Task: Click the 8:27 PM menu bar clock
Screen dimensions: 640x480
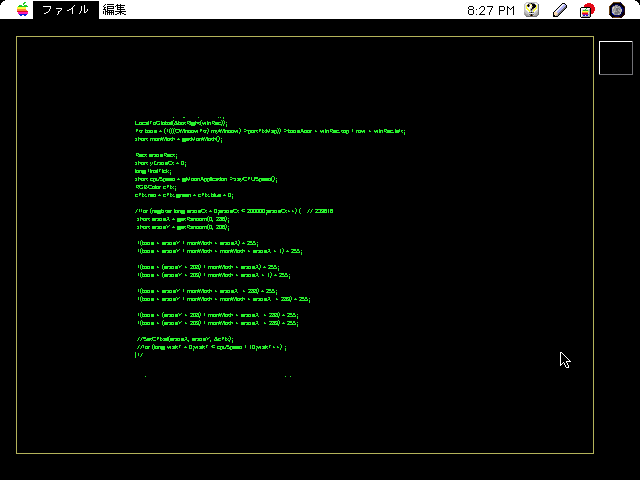Action: tap(491, 10)
